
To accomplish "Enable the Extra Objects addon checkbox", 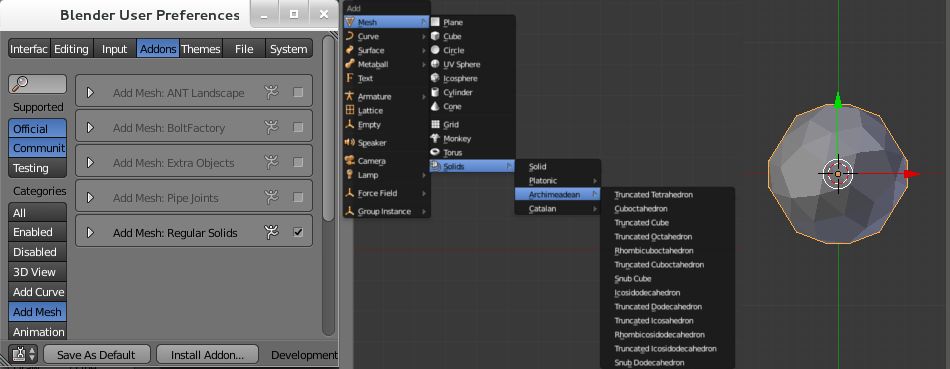I will click(x=298, y=162).
